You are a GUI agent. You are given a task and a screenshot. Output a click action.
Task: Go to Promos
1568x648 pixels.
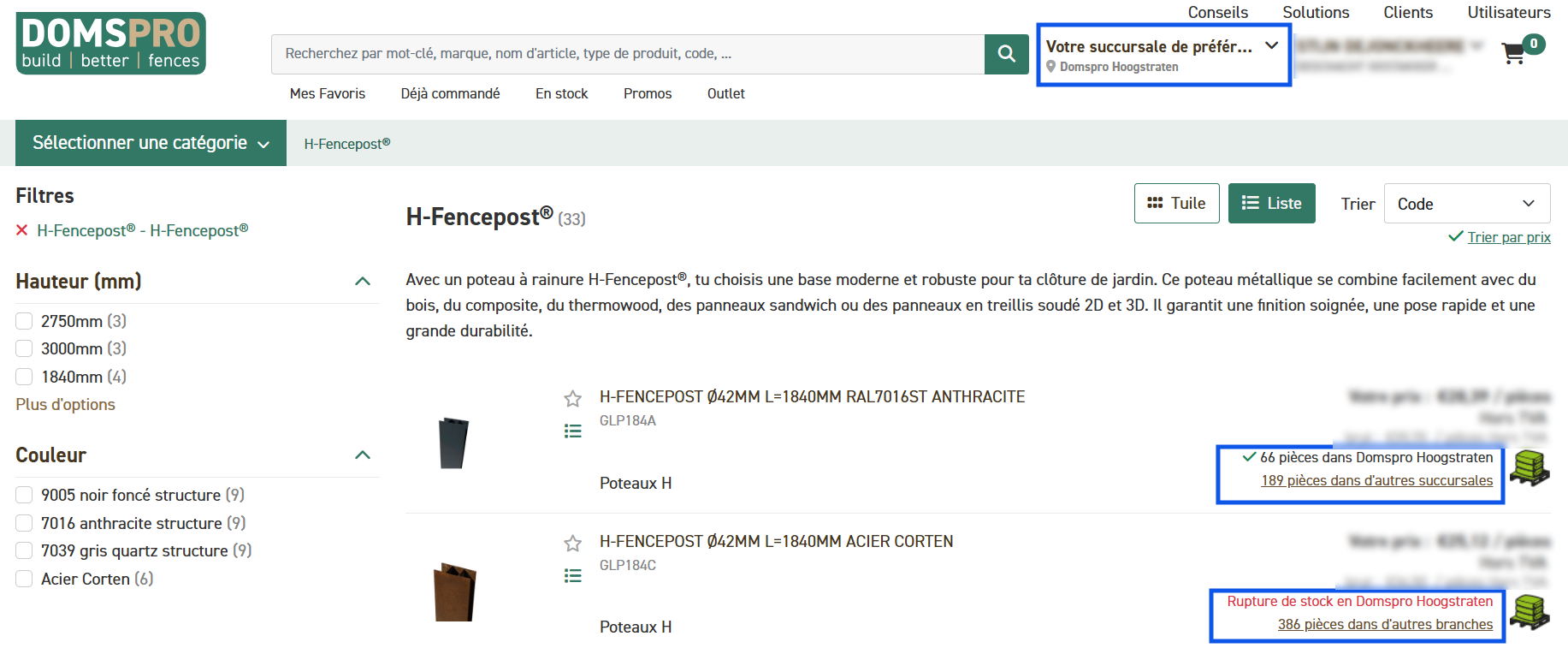tap(648, 93)
